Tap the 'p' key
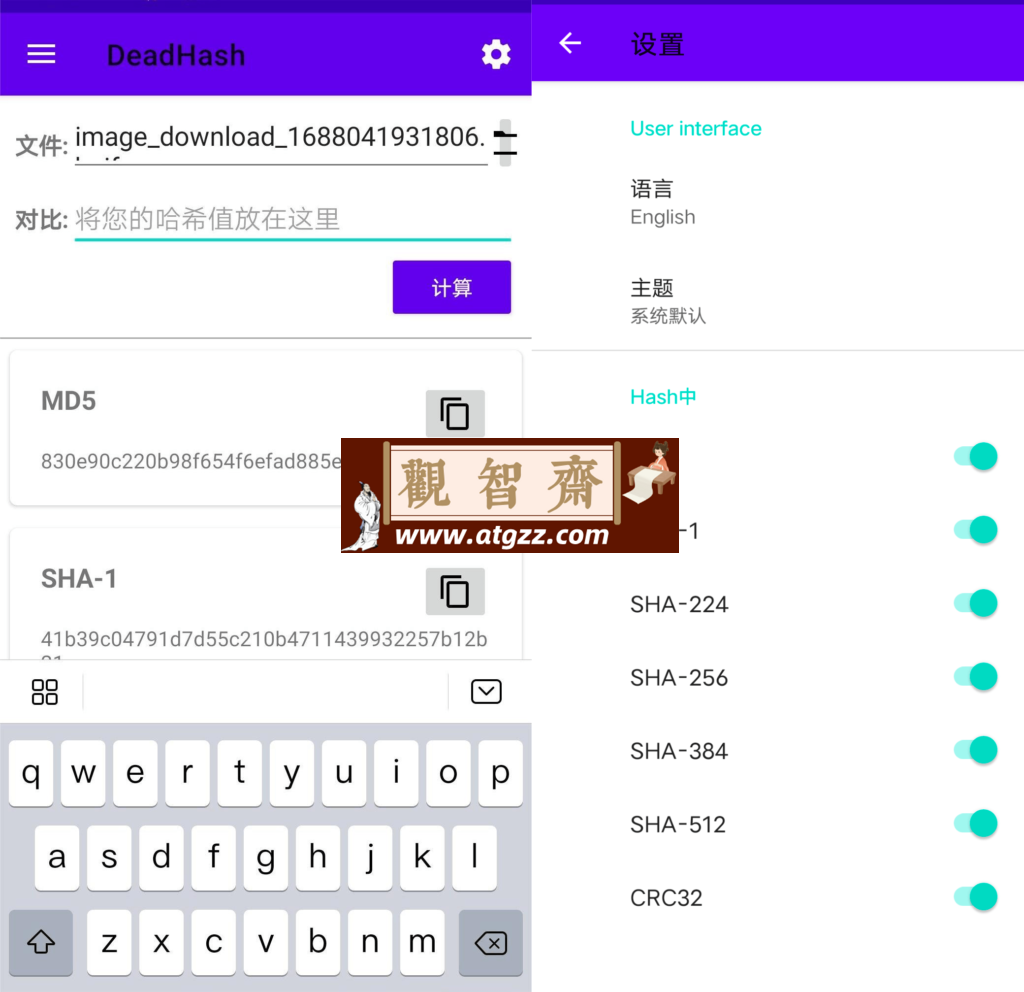Screen dimensions: 1024x992 (501, 773)
